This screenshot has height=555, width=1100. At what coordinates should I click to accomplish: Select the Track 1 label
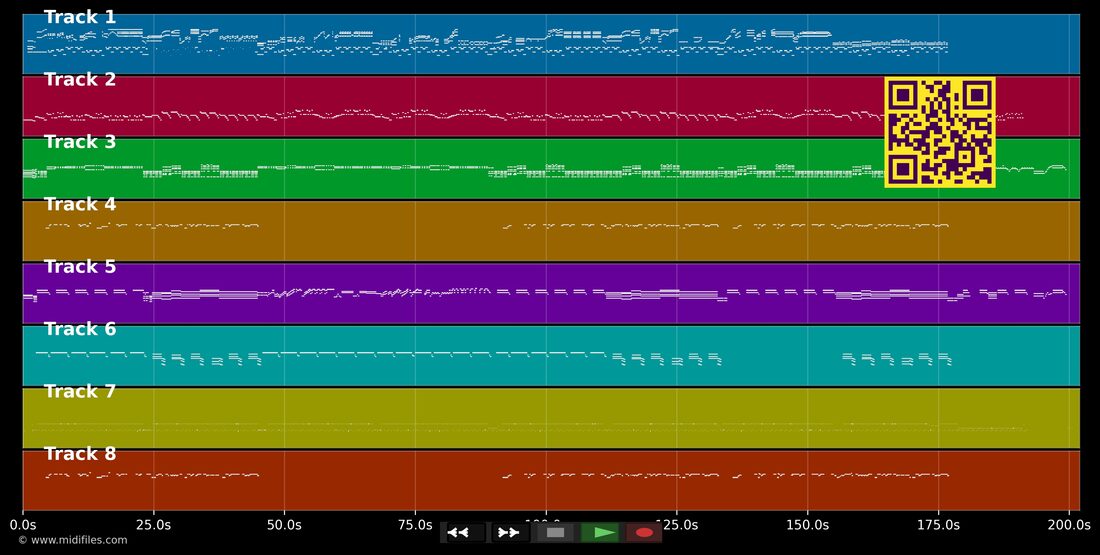(x=80, y=18)
